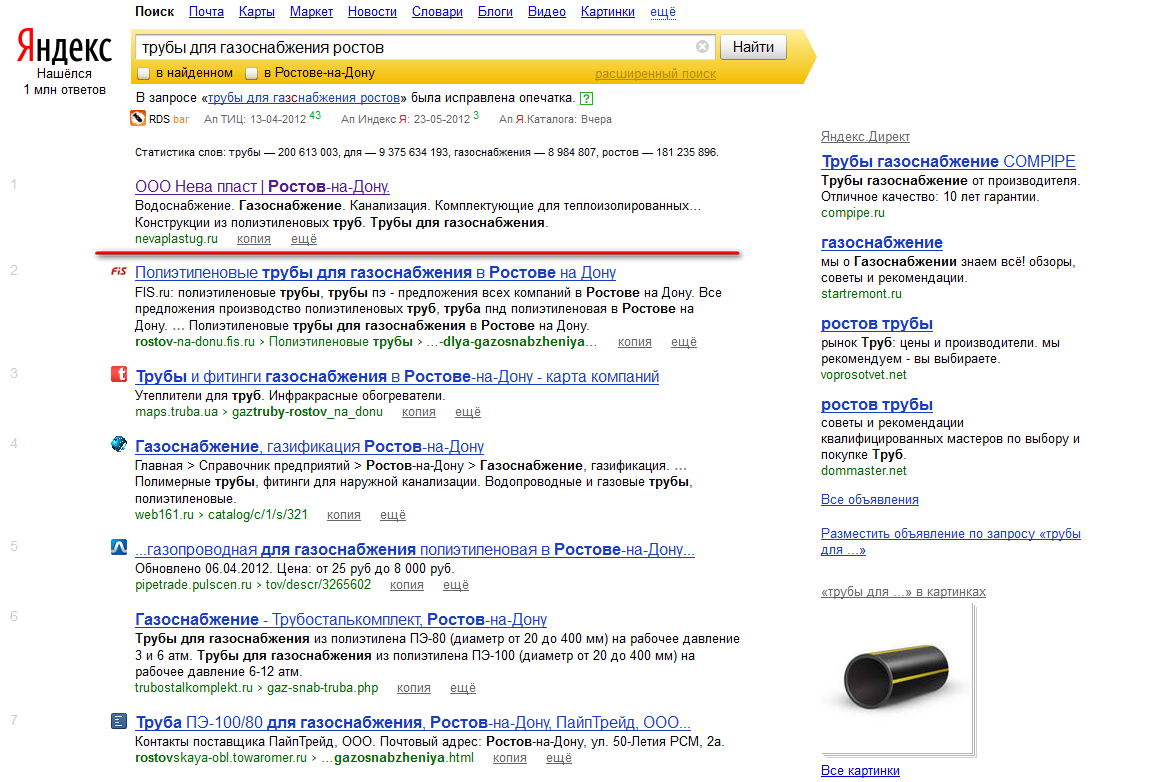
Task: Expand the 'ещё' services menu at top
Action: tap(663, 12)
